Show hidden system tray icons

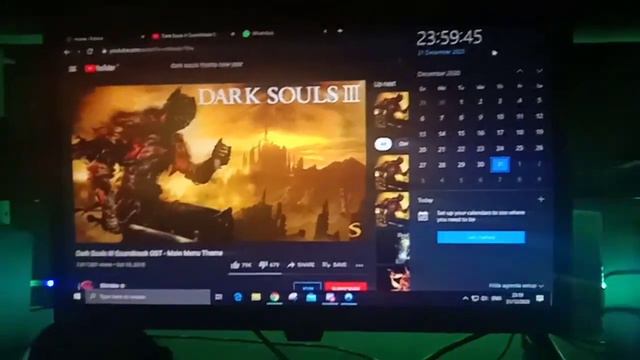pyautogui.click(x=465, y=299)
